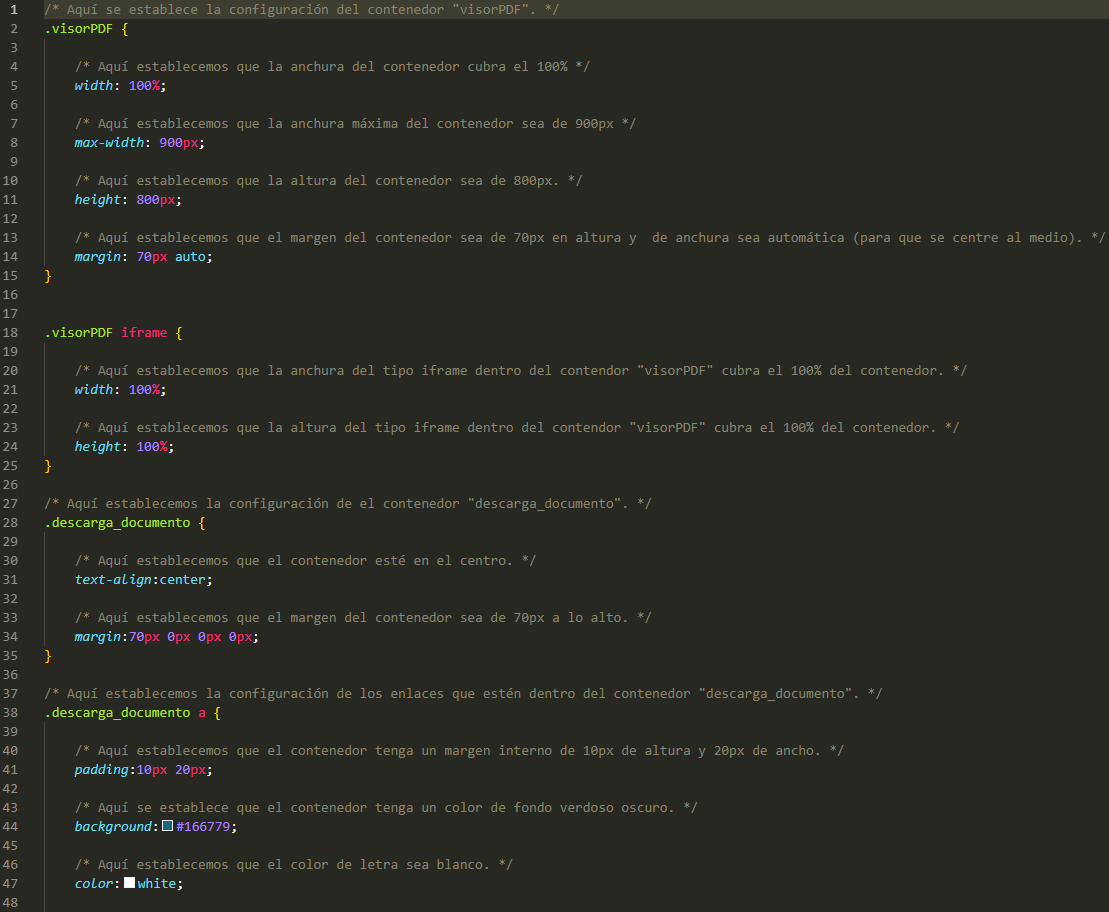
Task: Click the "white" value on line 47
Action: point(156,884)
